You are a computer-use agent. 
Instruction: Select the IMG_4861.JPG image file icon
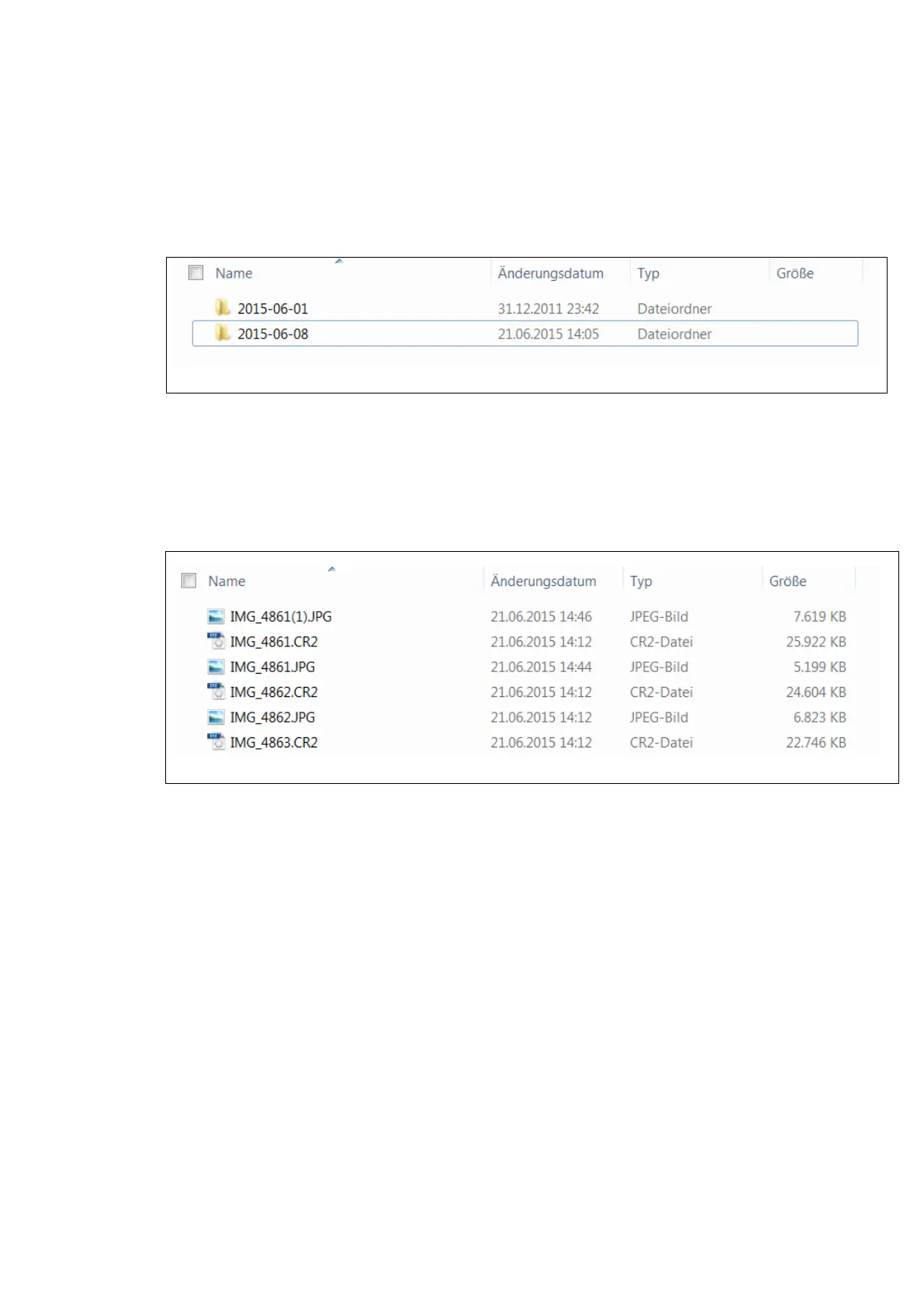pyautogui.click(x=216, y=667)
